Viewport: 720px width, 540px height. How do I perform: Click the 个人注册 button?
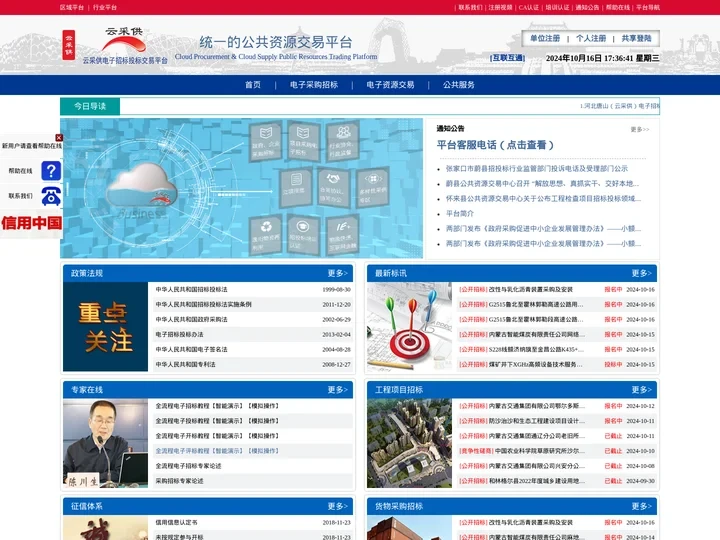coord(591,39)
